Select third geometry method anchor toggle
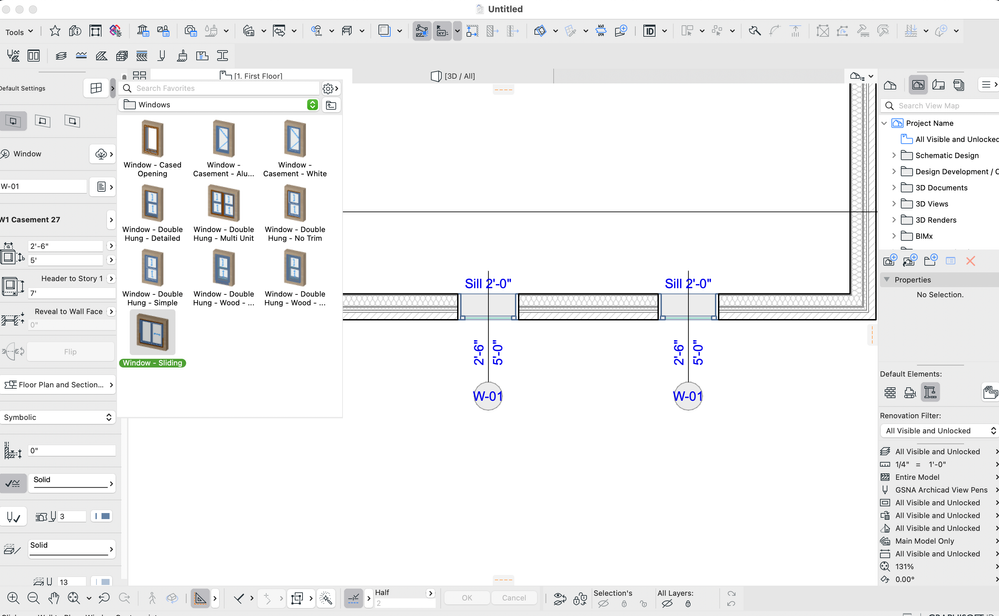Image resolution: width=999 pixels, height=616 pixels. (x=72, y=121)
